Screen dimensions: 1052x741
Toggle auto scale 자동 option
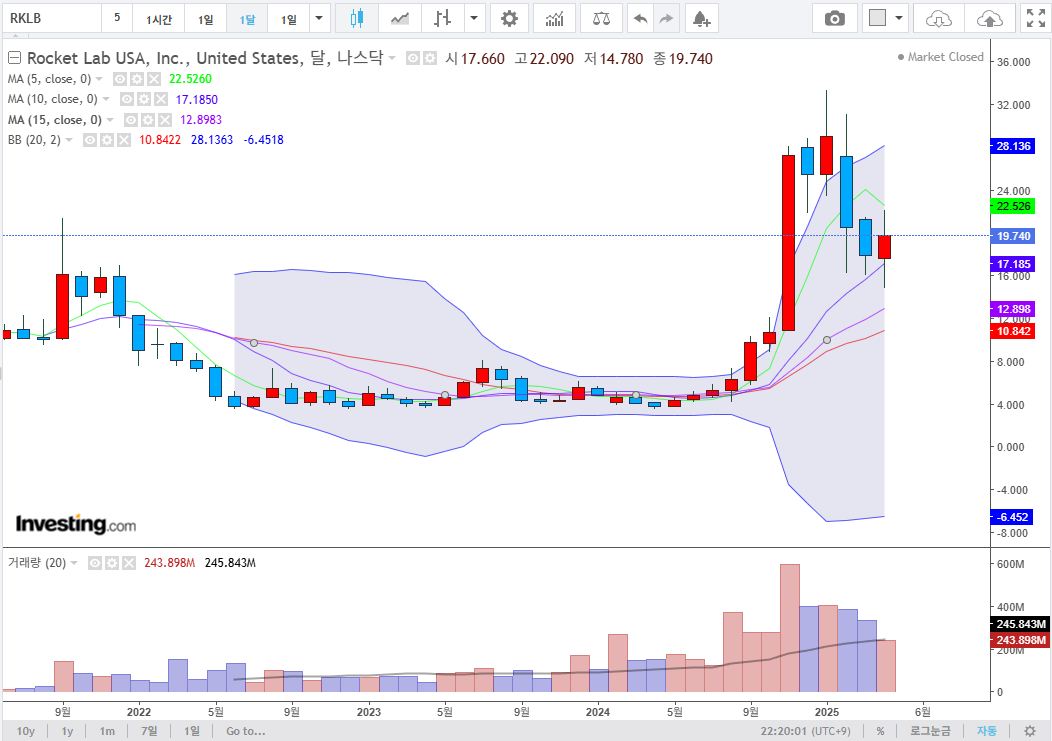point(986,731)
